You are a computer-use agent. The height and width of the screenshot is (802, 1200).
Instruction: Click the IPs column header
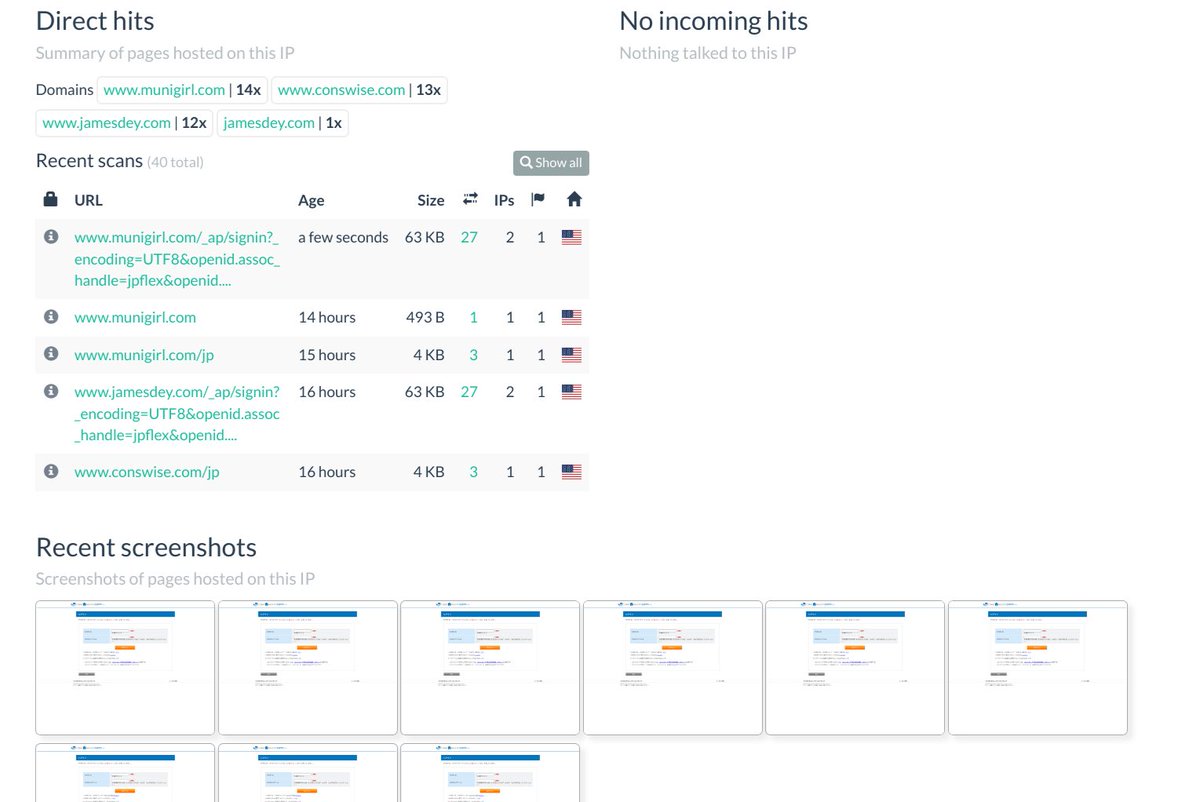click(504, 200)
